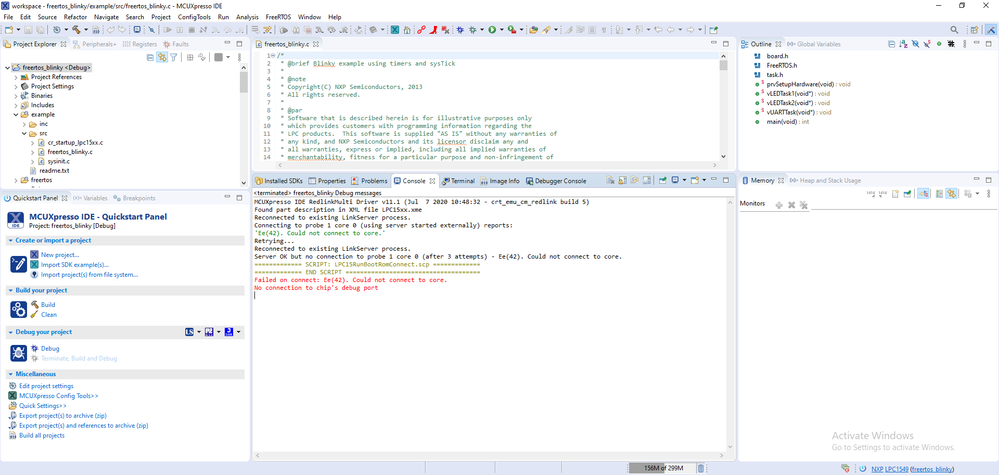Viewport: 999px width, 475px height.
Task: Expand the Project References node
Action: pos(16,76)
